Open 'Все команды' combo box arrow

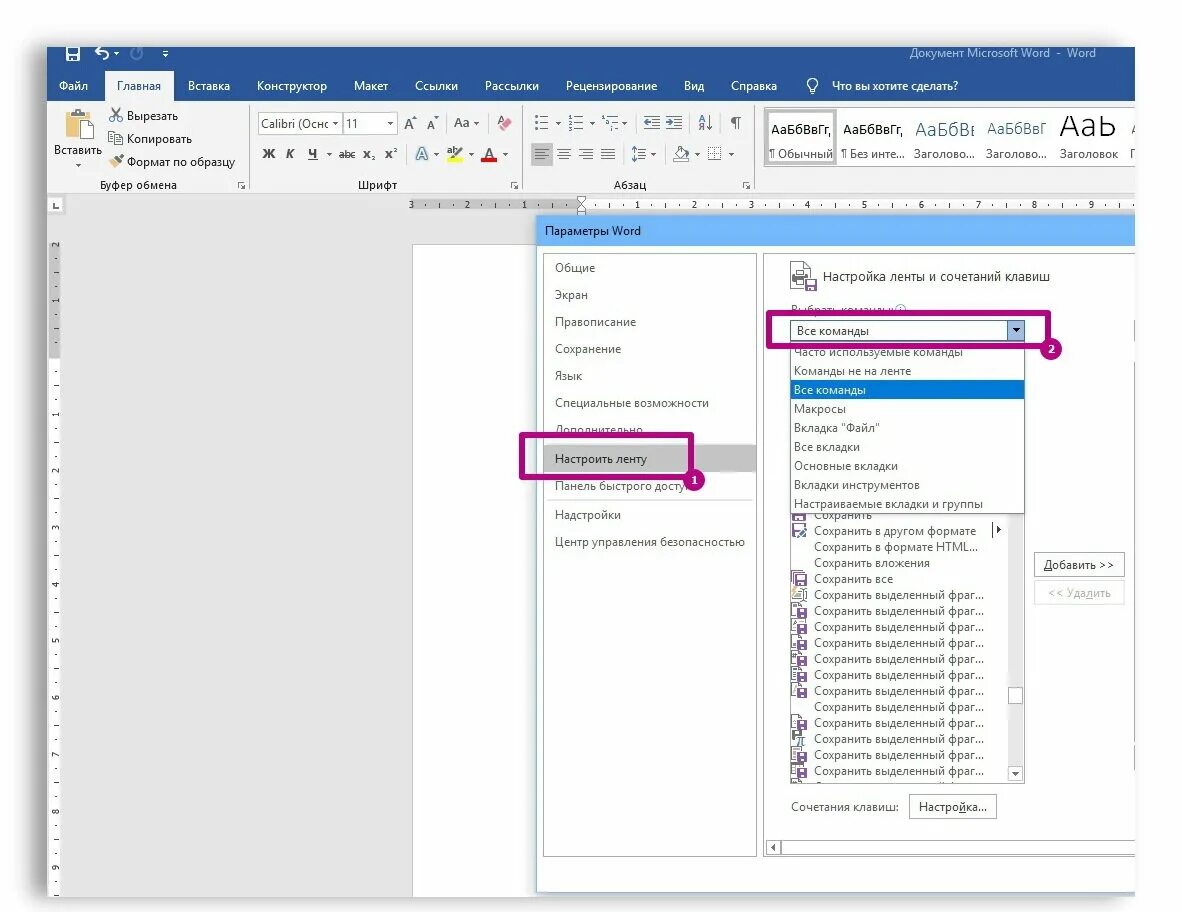coord(1015,330)
